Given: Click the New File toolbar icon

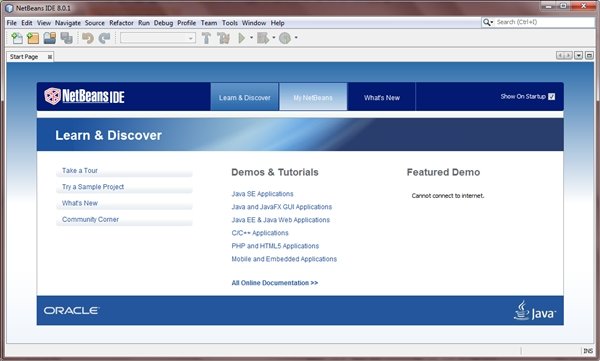Looking at the screenshot, I should point(16,38).
